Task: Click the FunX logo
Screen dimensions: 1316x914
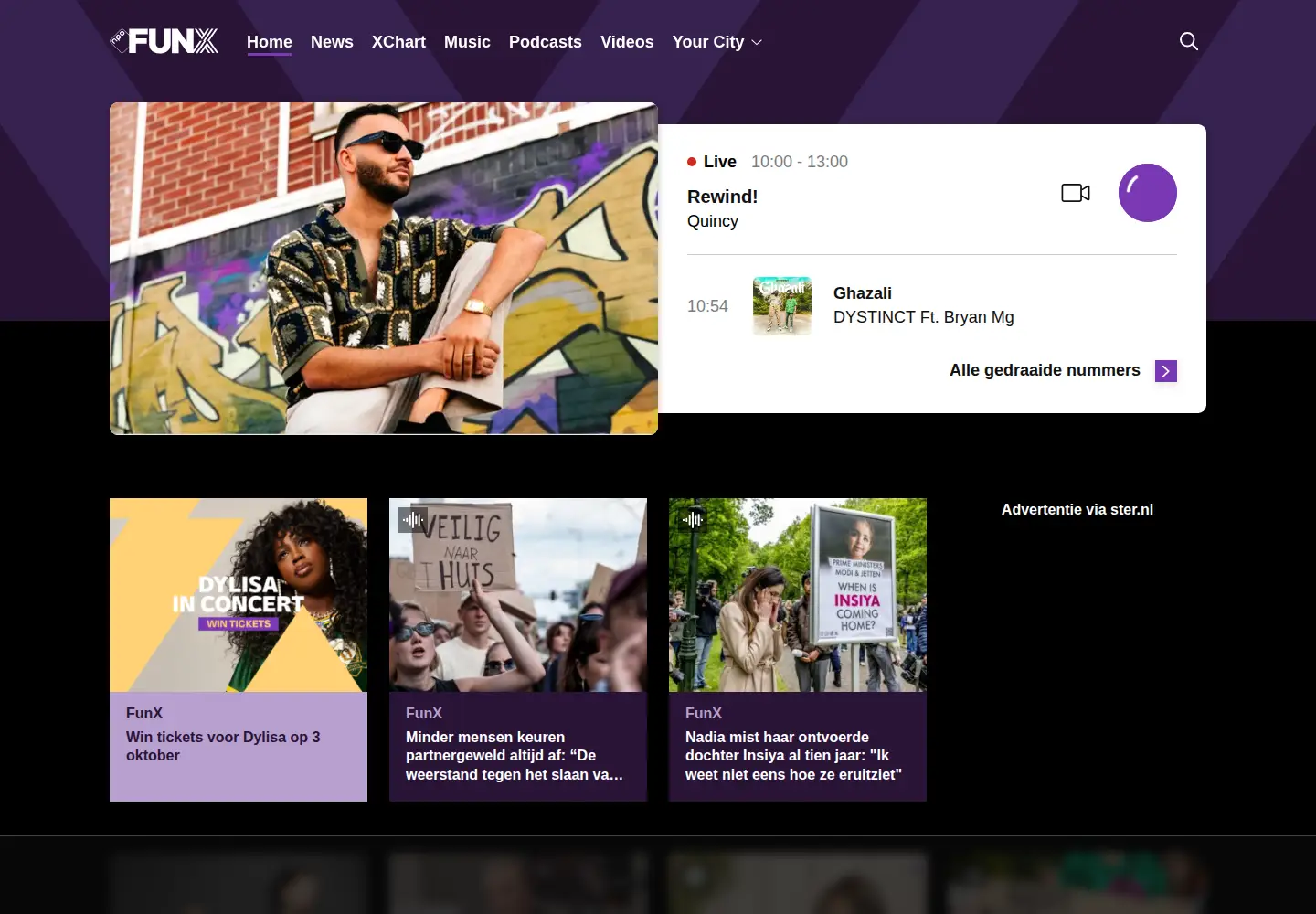Action: (164, 41)
